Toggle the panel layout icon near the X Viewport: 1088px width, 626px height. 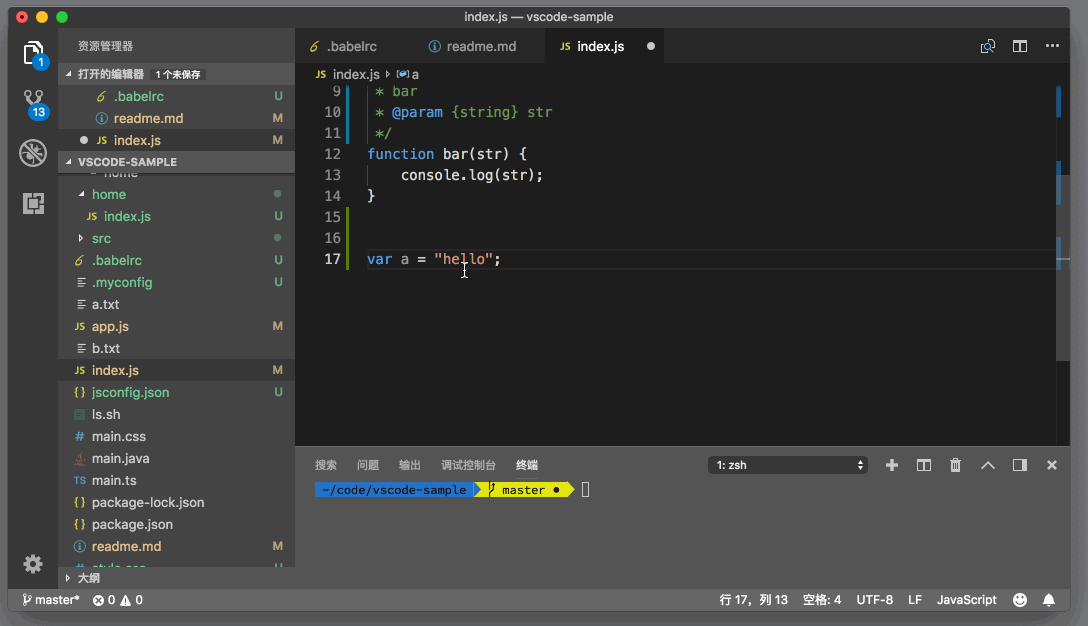tap(1019, 464)
